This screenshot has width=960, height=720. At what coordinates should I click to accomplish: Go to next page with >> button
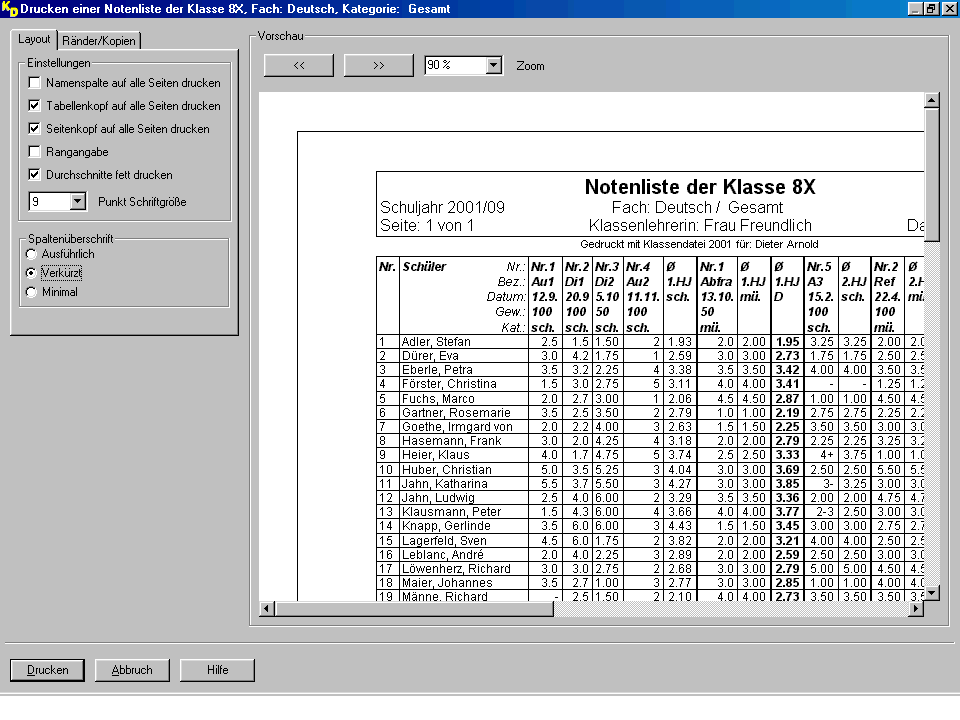click(378, 66)
